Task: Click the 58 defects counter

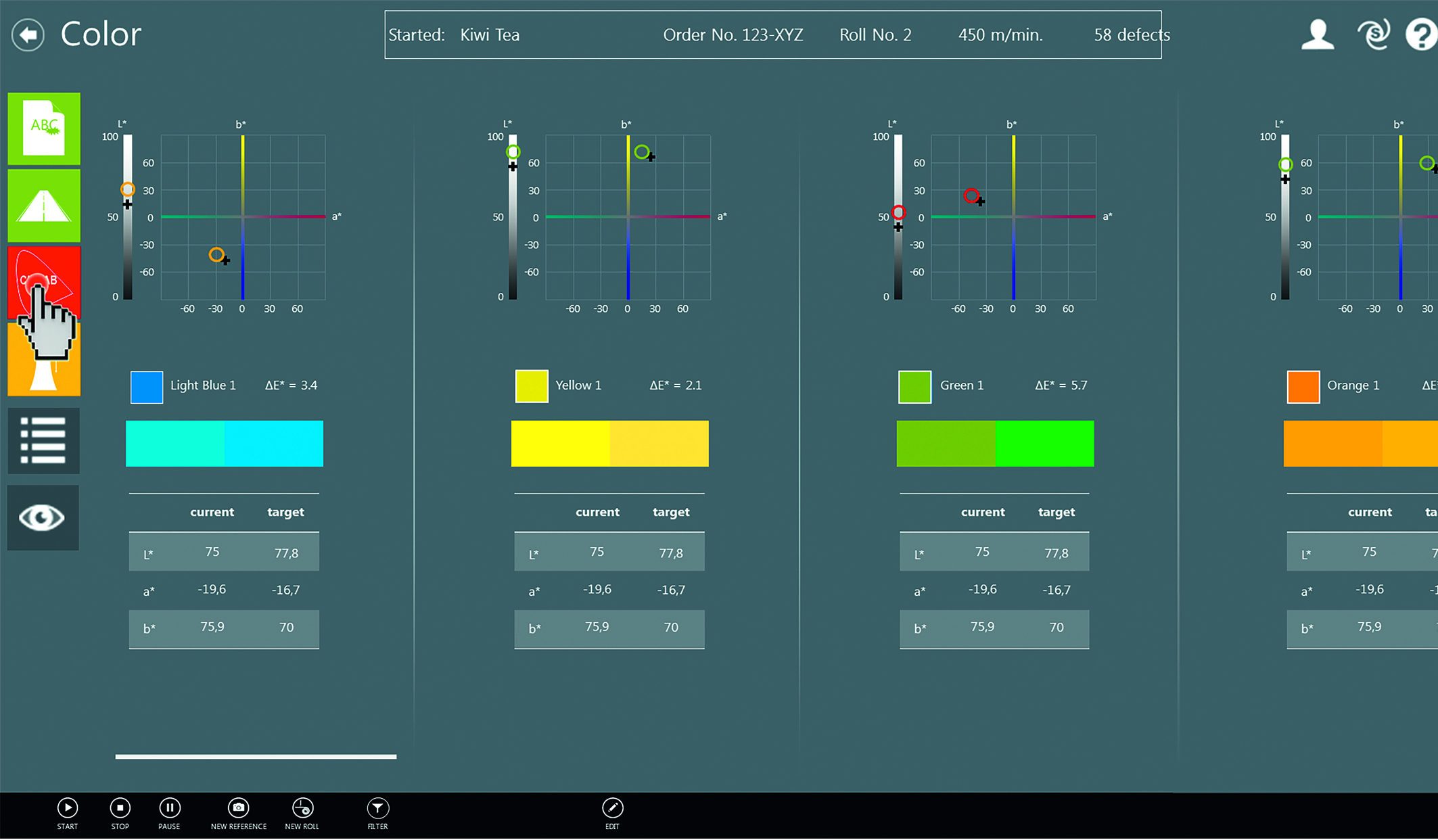Action: pyautogui.click(x=1131, y=34)
